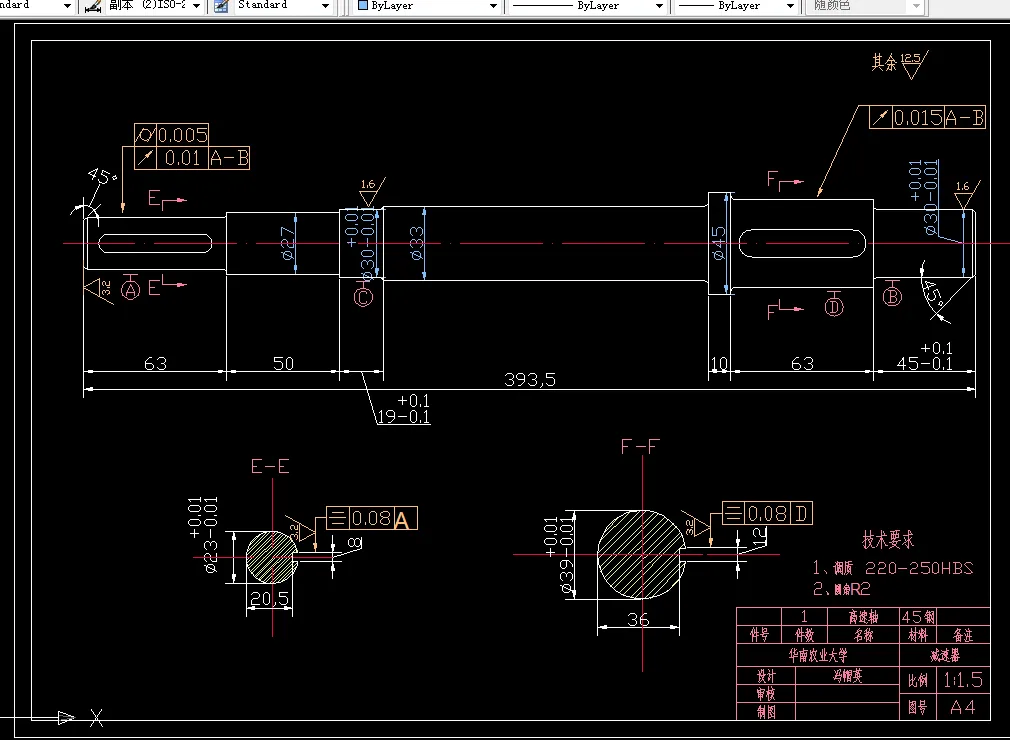Select the runout tolerance frame 0.015 A-B

click(x=928, y=117)
